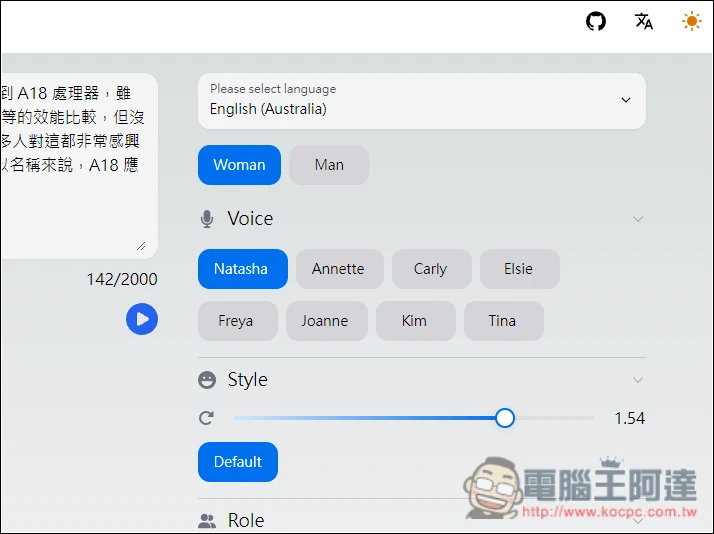
Task: Choose the Tina voice
Action: [504, 320]
